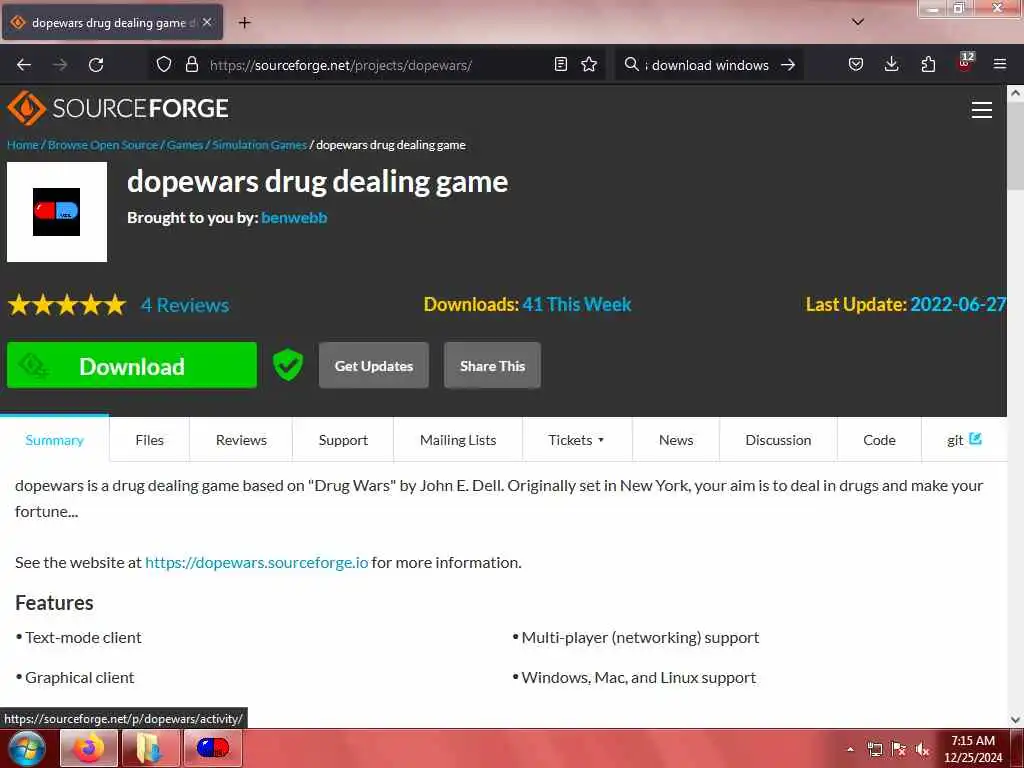
Task: Switch to the Files tab
Action: pos(150,440)
